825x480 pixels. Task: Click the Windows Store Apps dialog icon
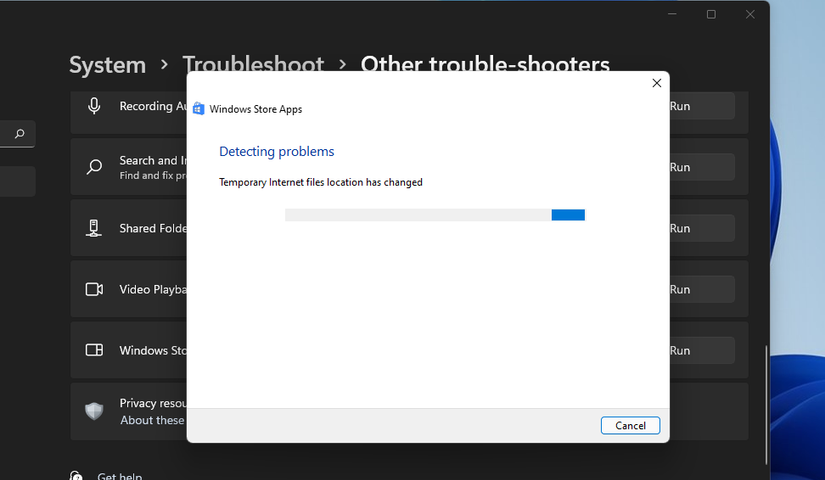tap(198, 108)
